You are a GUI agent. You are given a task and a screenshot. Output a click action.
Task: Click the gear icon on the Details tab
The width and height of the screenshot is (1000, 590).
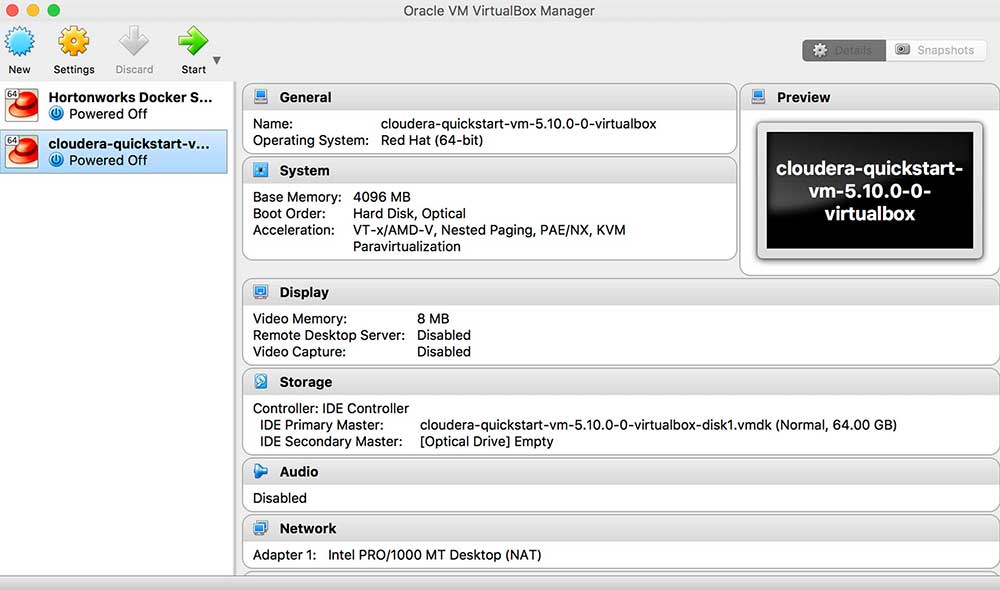(x=820, y=50)
